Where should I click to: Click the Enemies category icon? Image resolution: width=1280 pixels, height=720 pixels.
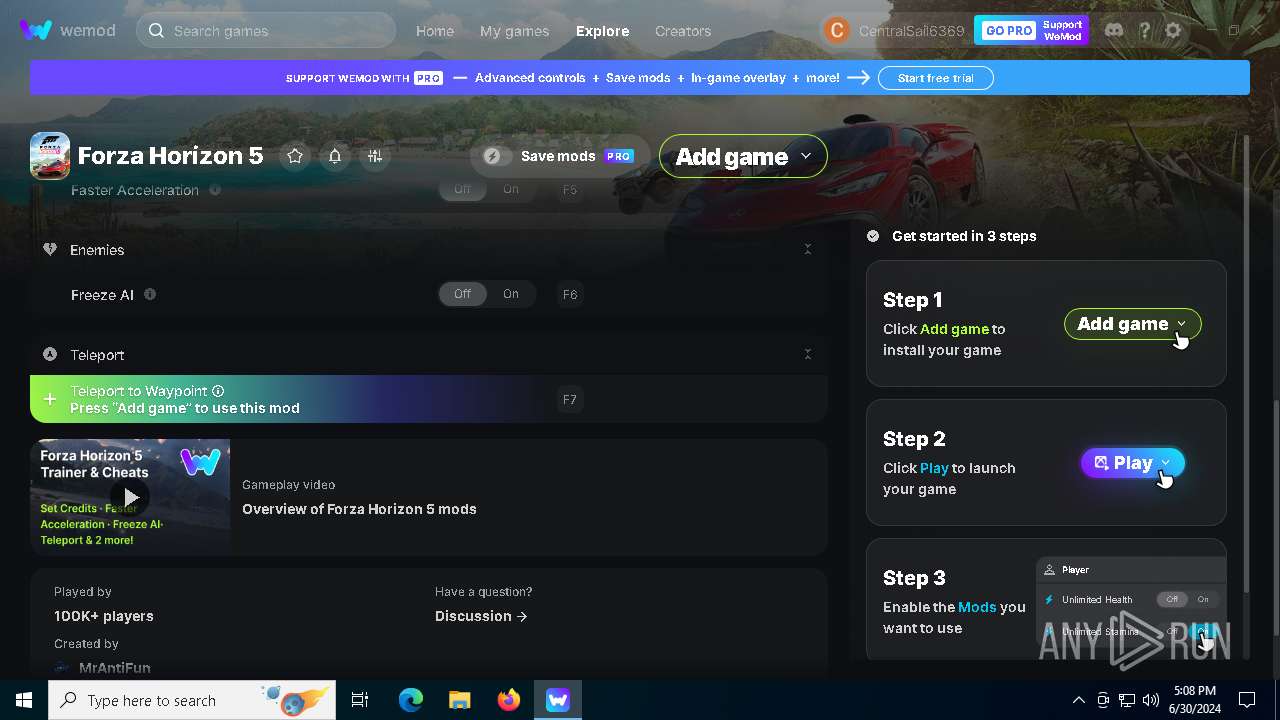[50, 249]
